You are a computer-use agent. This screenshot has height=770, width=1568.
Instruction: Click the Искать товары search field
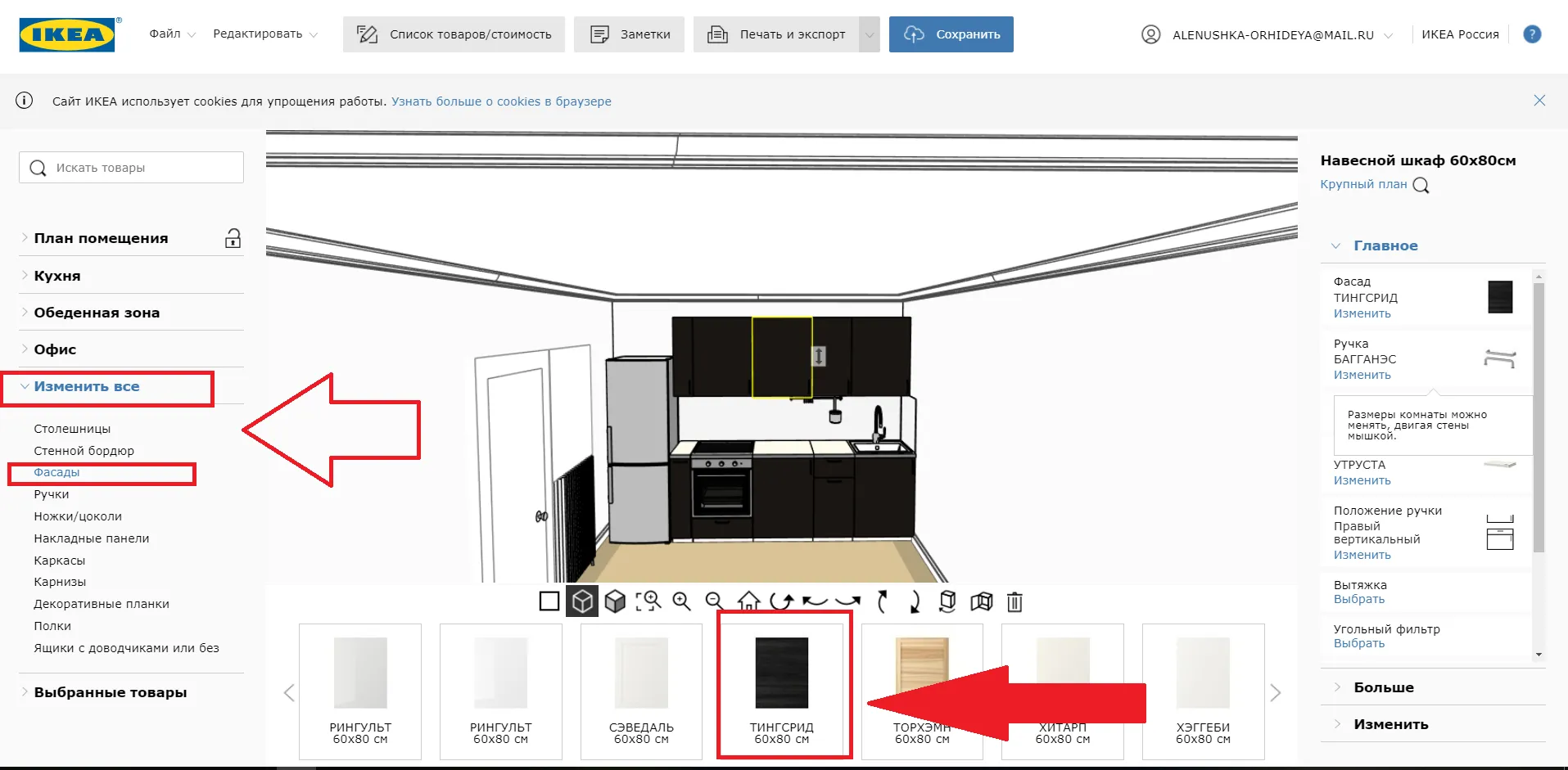point(131,168)
